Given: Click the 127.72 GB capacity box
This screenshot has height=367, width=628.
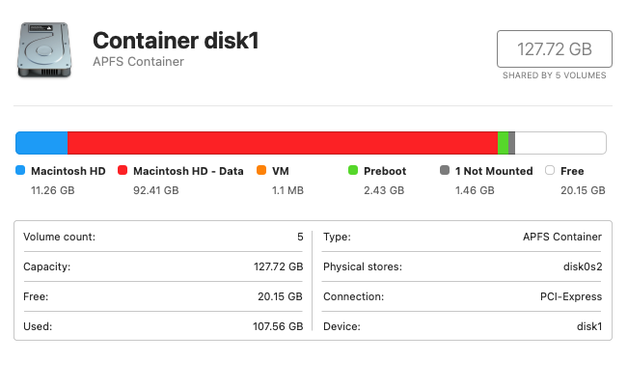Looking at the screenshot, I should 555,49.
